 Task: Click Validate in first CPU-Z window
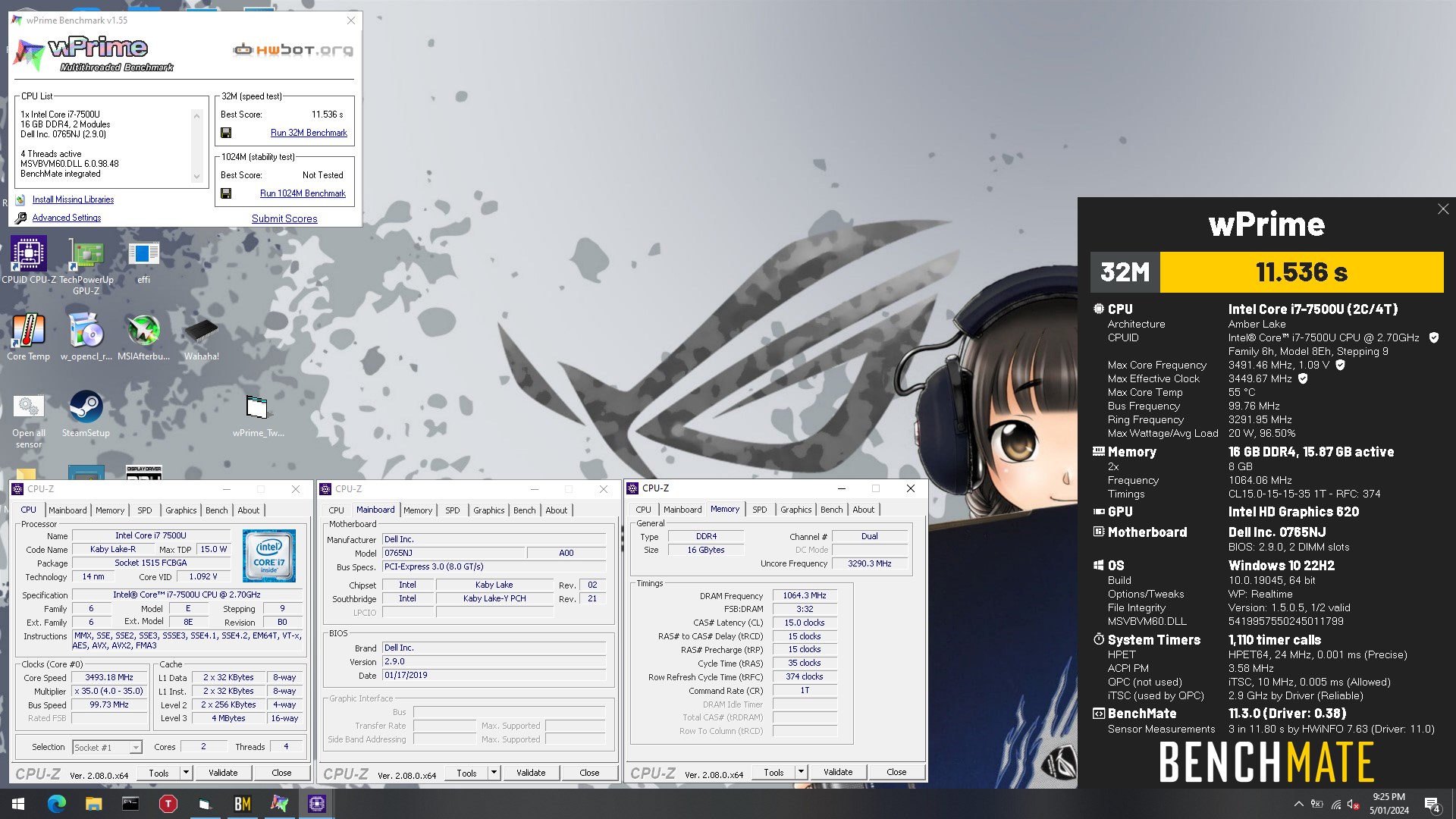coord(223,773)
